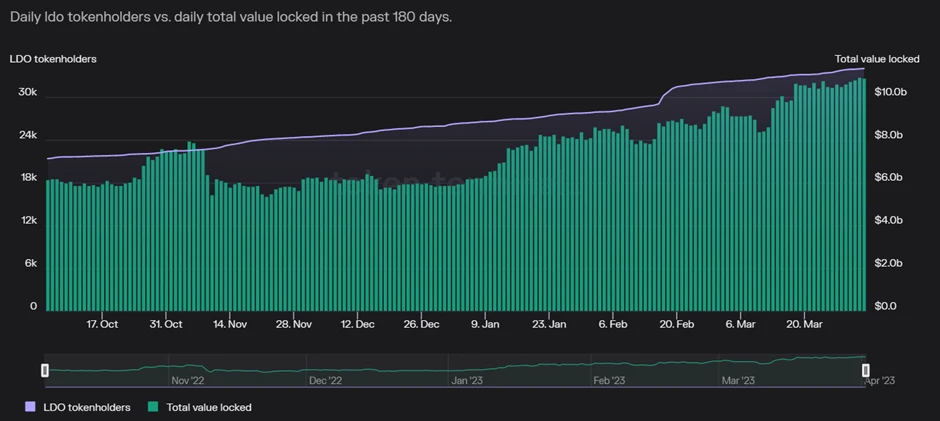The height and width of the screenshot is (421, 940).
Task: Select Jan '23 on the range navigator
Action: coord(467,381)
